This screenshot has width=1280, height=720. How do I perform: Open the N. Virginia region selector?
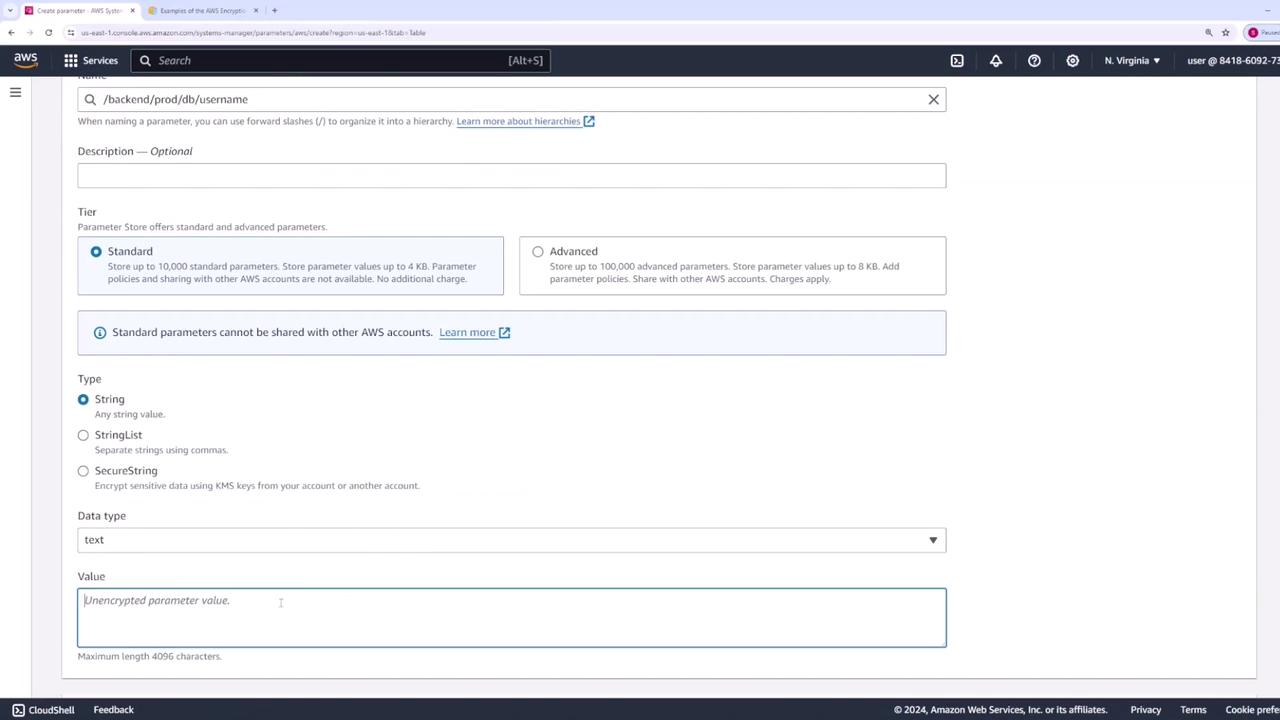click(1132, 60)
